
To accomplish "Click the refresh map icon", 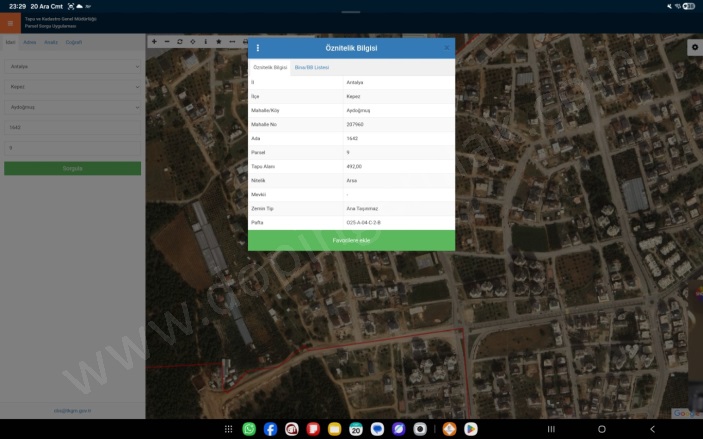I will [x=180, y=42].
